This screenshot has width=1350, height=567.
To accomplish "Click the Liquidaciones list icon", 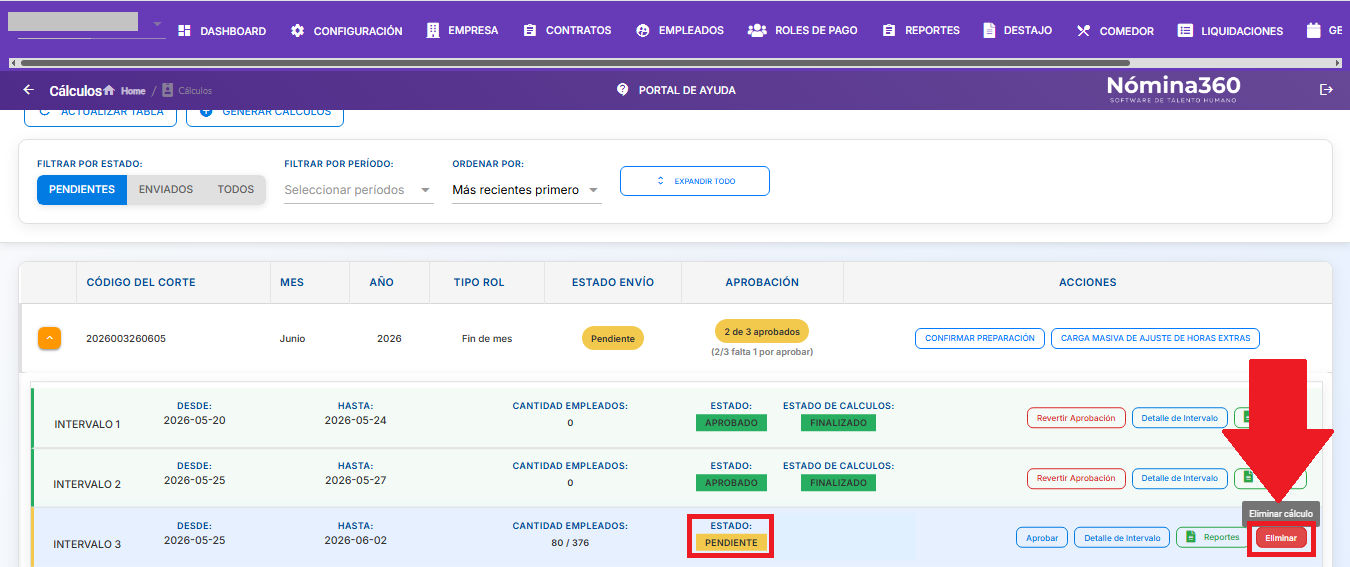I will (x=1185, y=31).
